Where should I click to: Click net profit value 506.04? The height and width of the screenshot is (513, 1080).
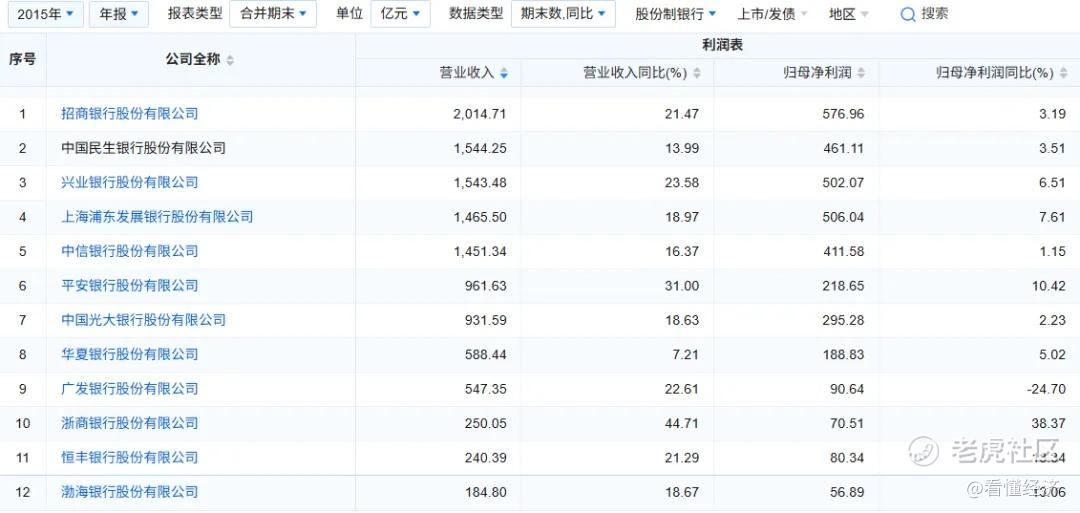point(843,217)
